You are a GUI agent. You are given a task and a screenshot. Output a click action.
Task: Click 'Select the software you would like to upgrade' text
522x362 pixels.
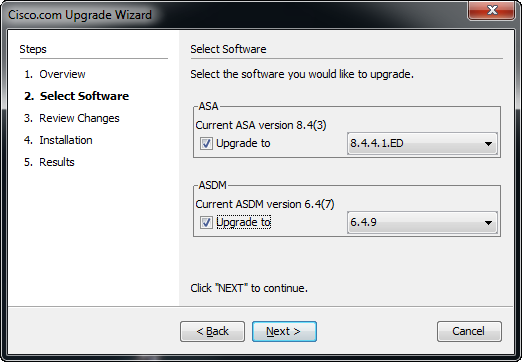(x=302, y=74)
